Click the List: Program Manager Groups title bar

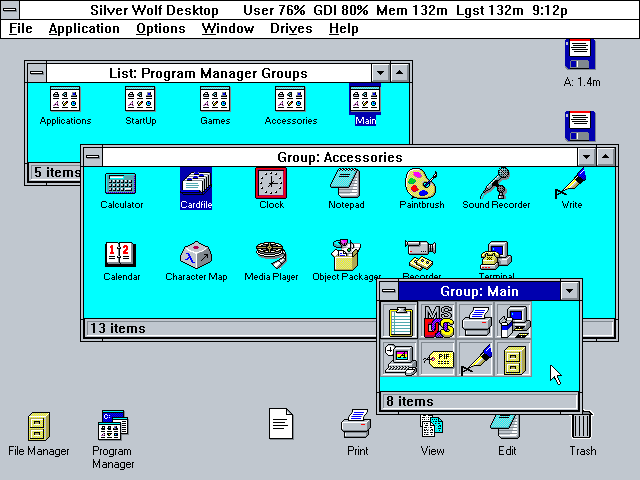(x=209, y=73)
